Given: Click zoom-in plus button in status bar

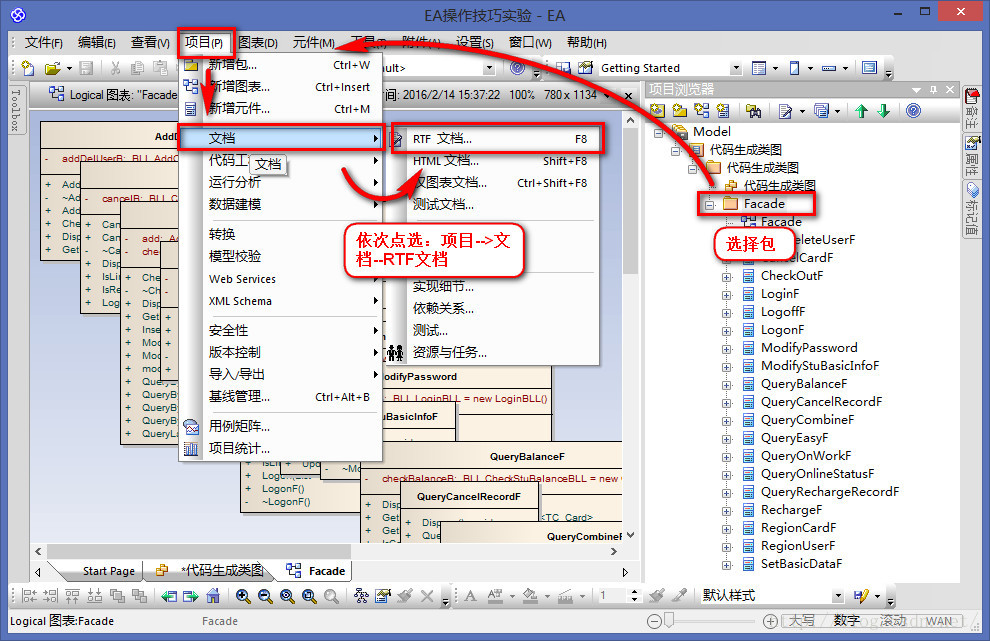Looking at the screenshot, I should (770, 621).
